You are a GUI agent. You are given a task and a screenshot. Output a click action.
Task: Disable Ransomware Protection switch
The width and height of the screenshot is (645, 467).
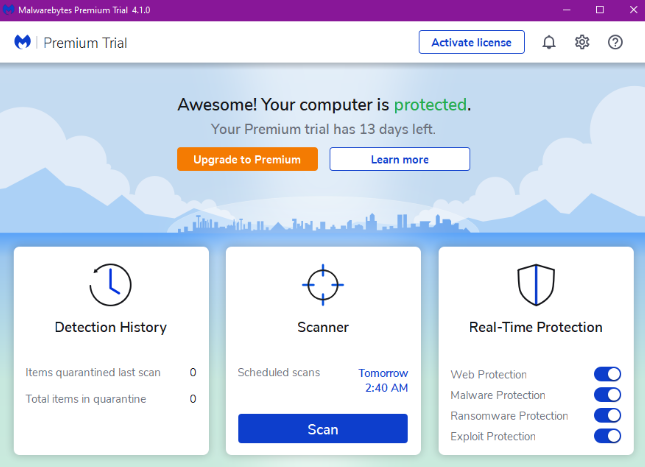tap(607, 415)
